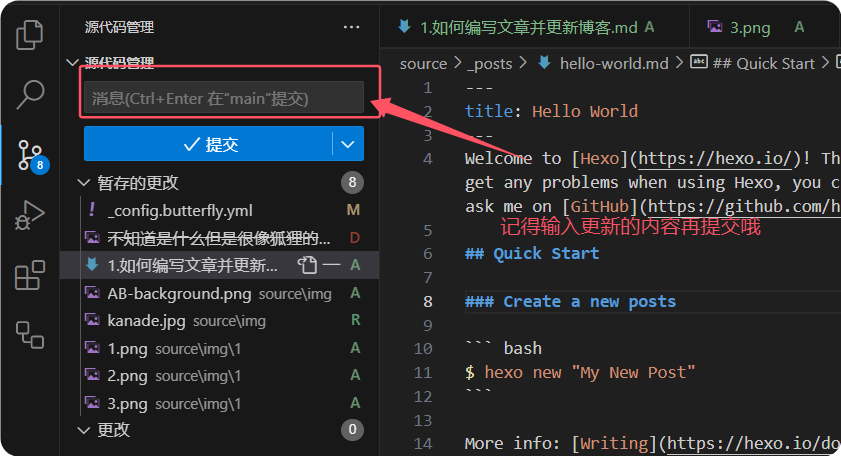Viewport: 841px width, 456px height.
Task: Open the Source Control view icon
Action: coord(31,156)
